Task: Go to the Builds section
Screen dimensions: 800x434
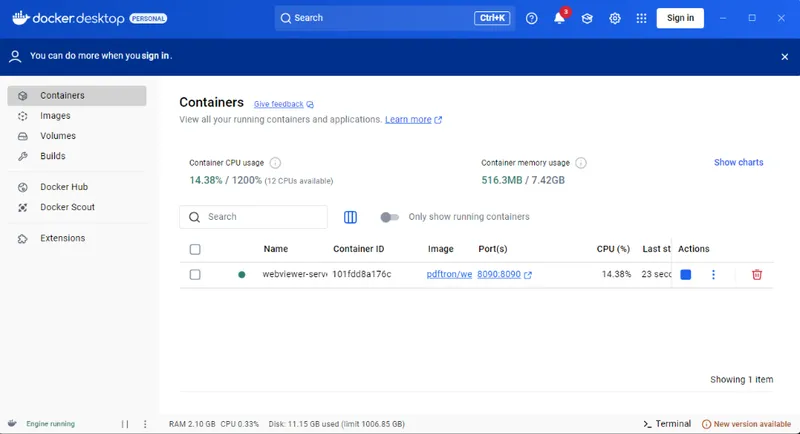Action: click(77, 156)
